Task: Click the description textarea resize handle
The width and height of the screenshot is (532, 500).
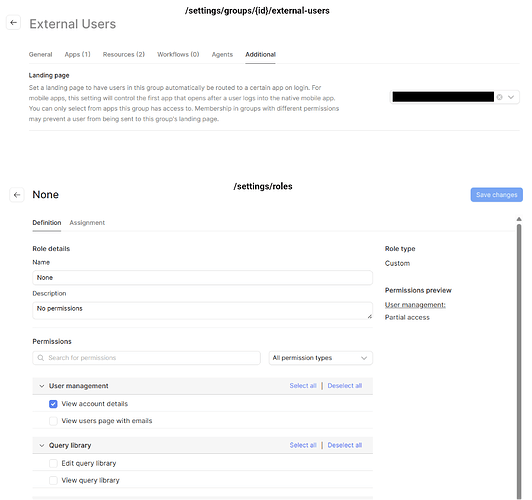Action: (x=369, y=316)
